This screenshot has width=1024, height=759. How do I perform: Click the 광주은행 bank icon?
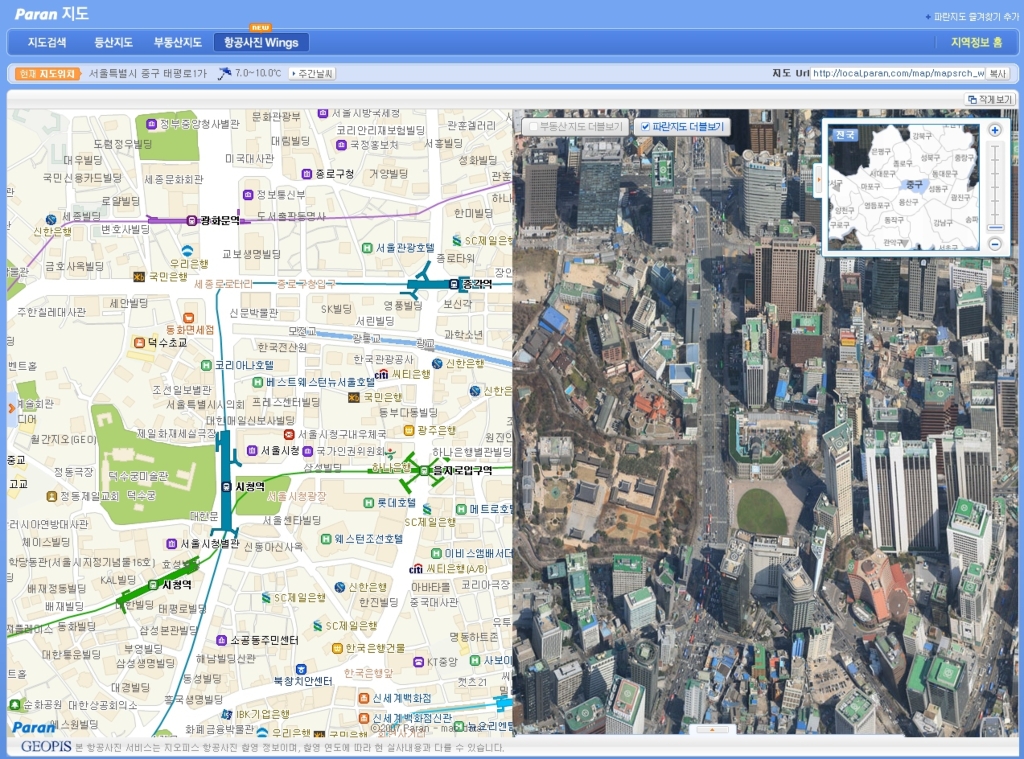(409, 430)
